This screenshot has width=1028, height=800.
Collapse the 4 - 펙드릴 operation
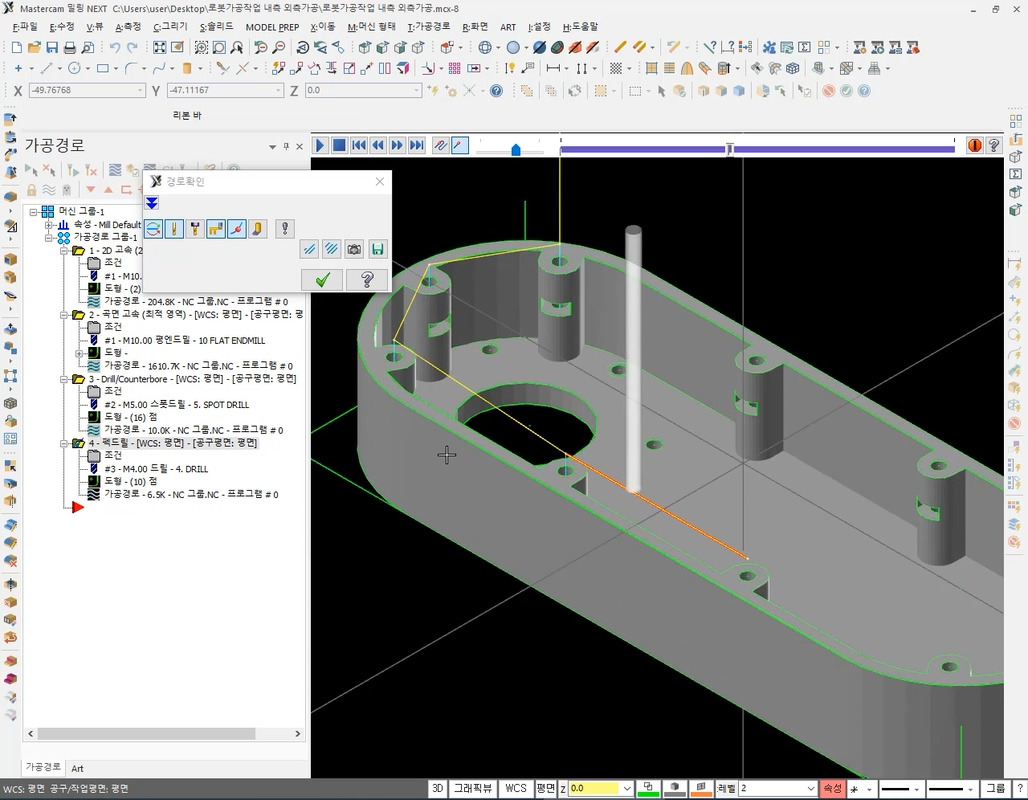[x=64, y=443]
